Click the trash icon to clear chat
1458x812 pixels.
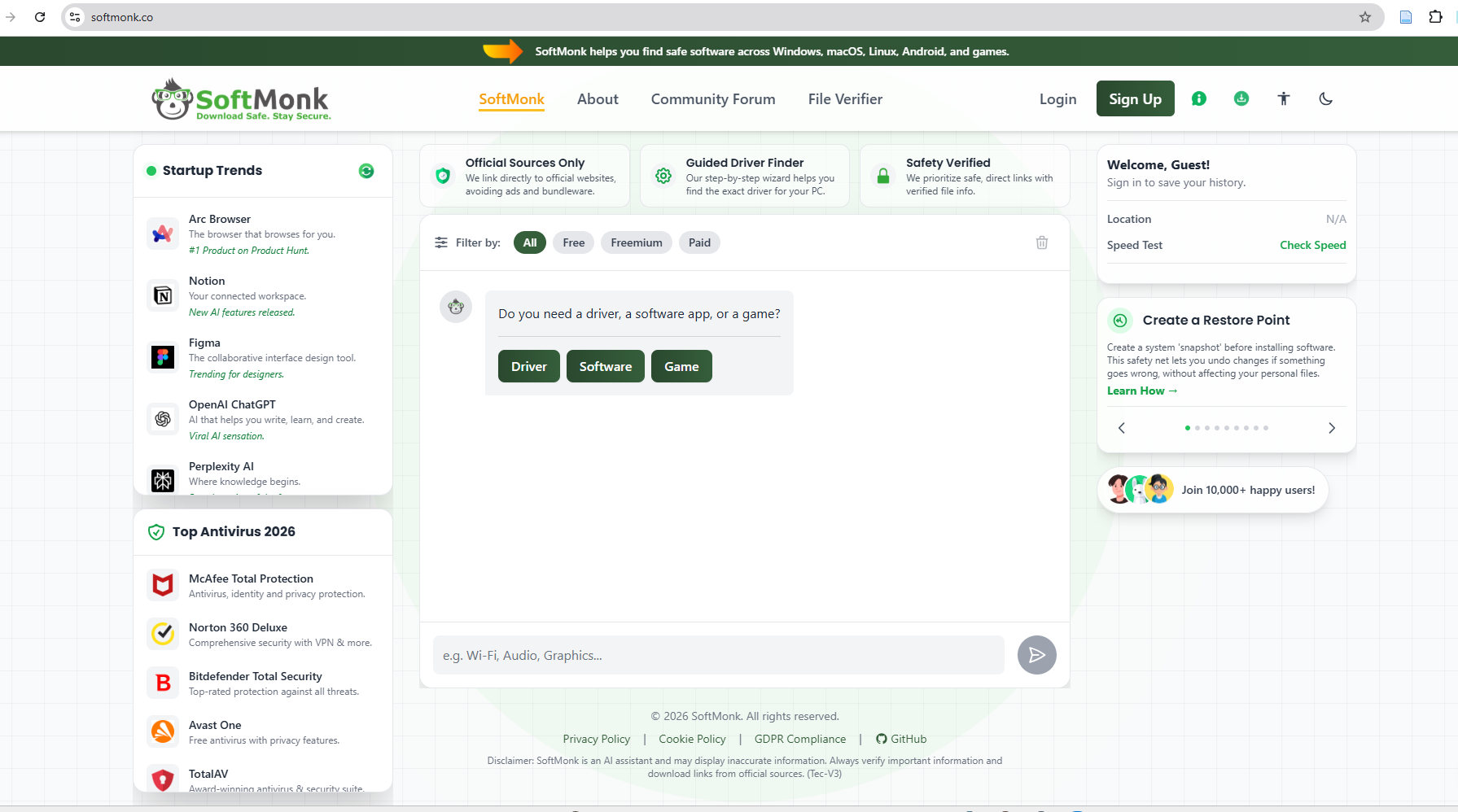click(x=1041, y=242)
